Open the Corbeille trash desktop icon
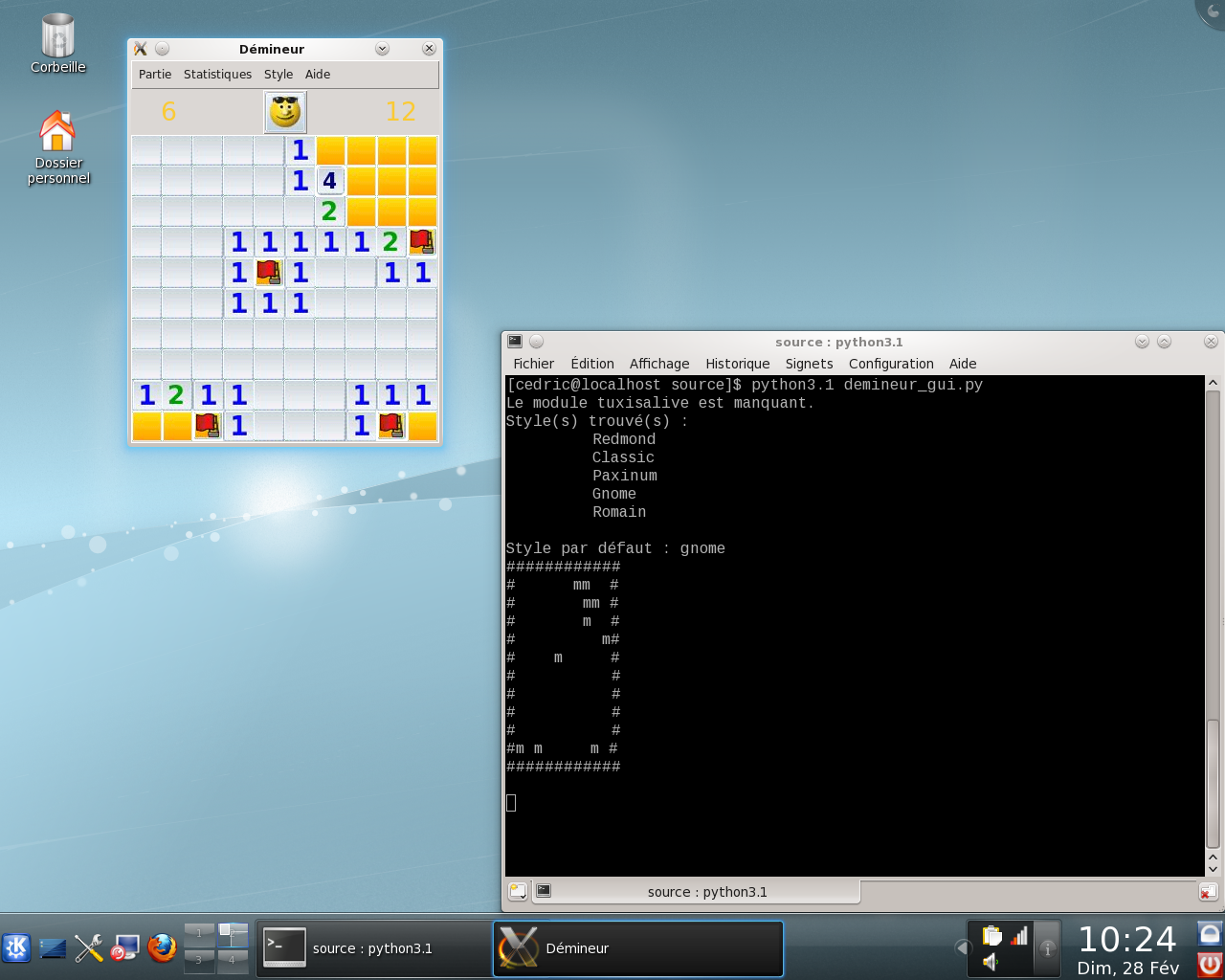Image resolution: width=1225 pixels, height=980 pixels. [58, 44]
